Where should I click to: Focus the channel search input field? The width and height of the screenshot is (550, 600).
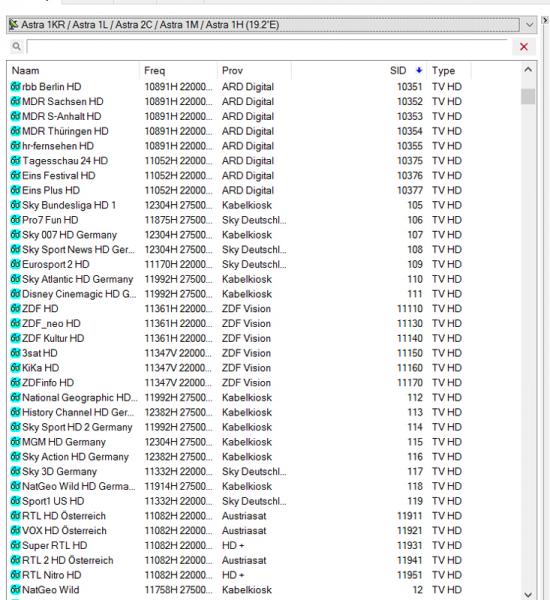pyautogui.click(x=268, y=47)
